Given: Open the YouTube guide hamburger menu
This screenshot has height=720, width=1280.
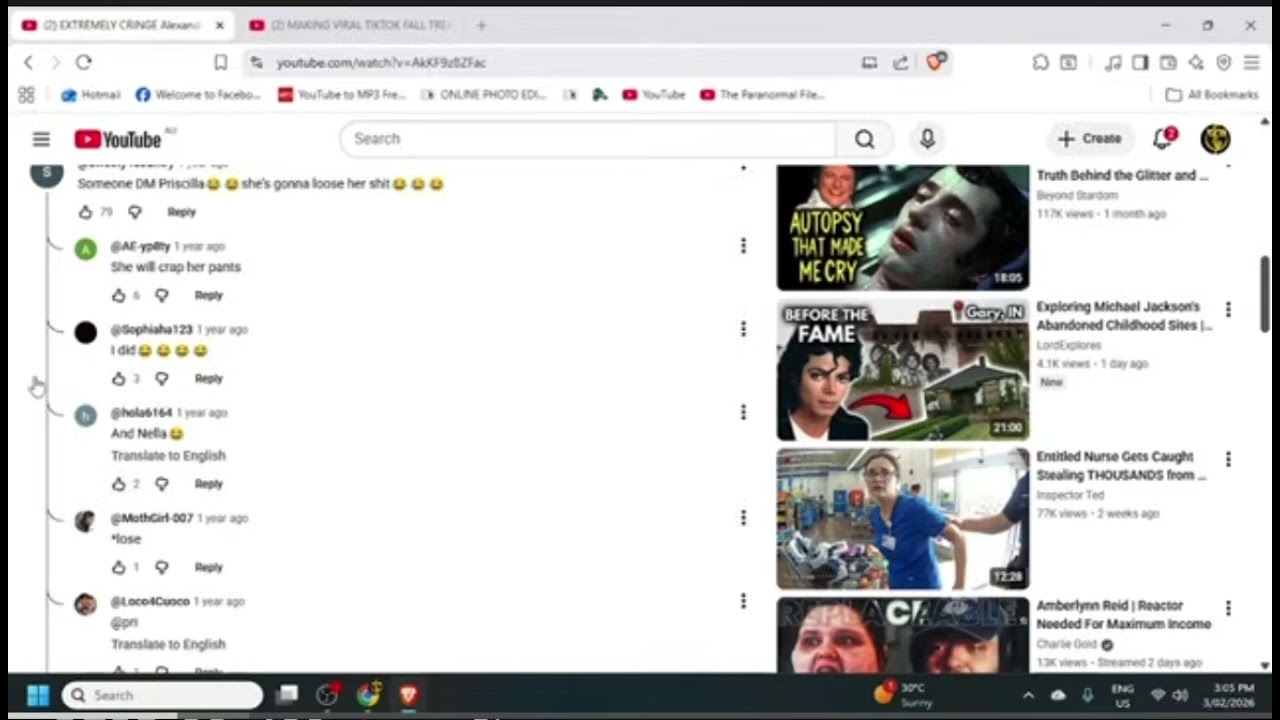Looking at the screenshot, I should (41, 139).
